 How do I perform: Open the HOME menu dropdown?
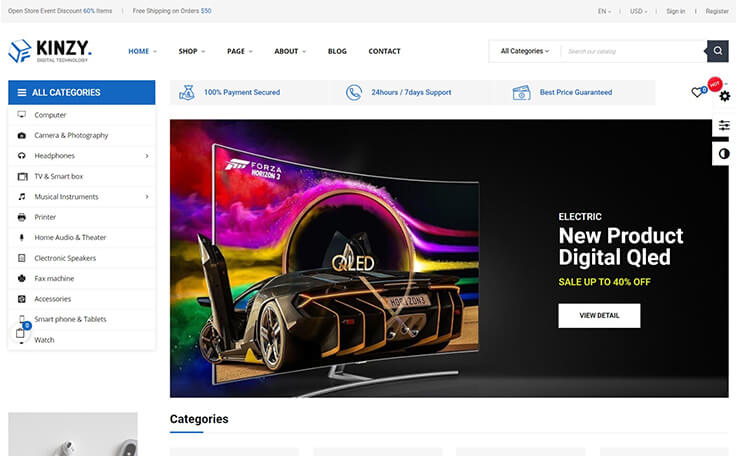tap(142, 51)
